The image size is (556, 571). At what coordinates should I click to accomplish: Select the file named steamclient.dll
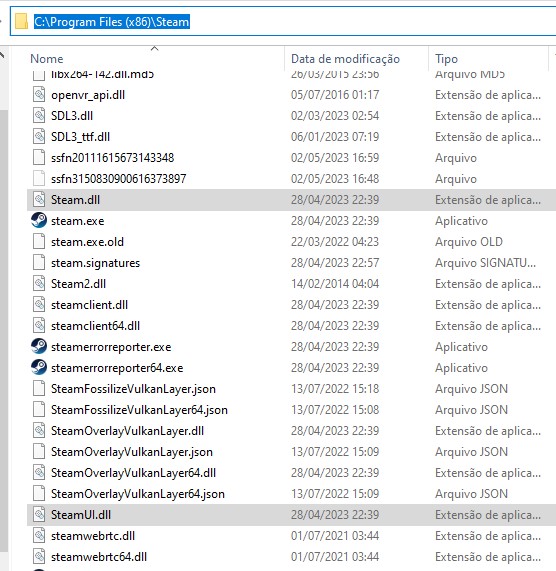click(89, 305)
